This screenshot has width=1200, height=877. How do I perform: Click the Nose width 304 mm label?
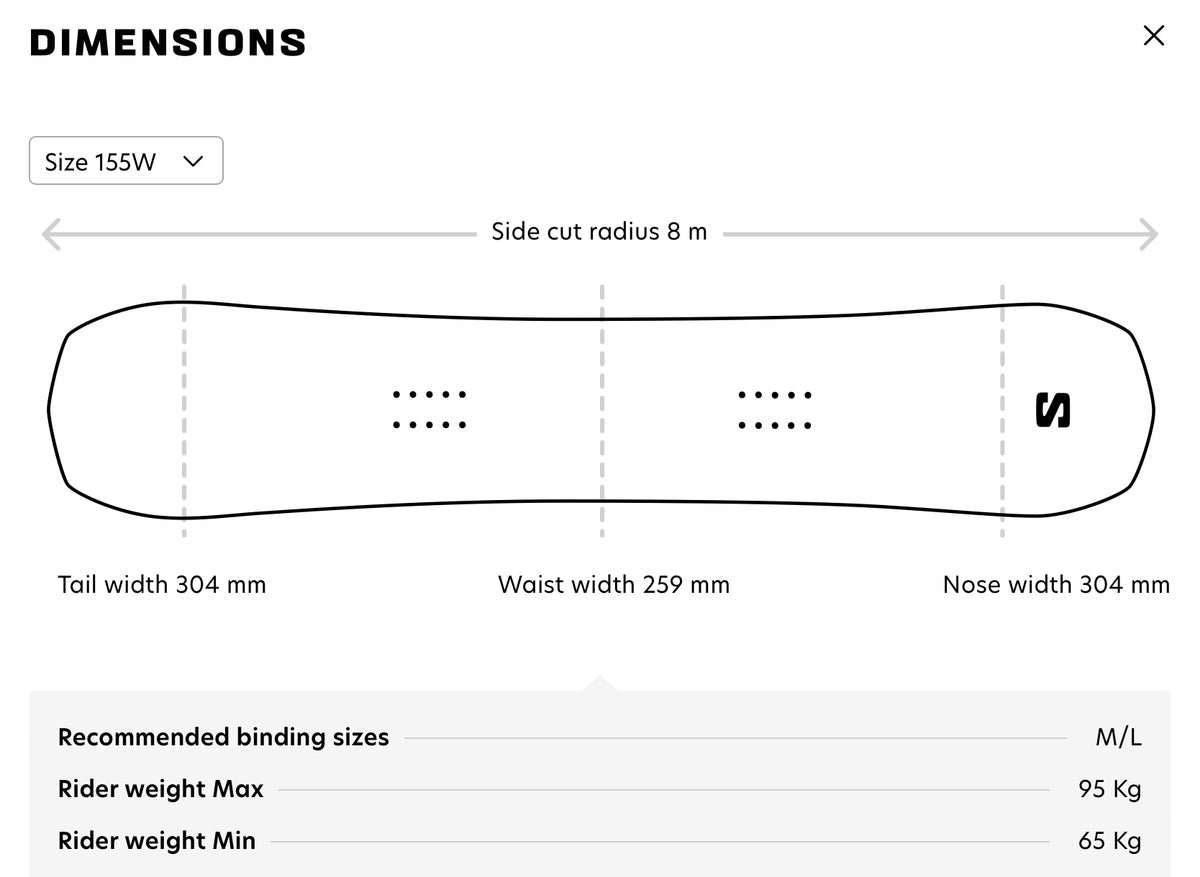click(1056, 584)
